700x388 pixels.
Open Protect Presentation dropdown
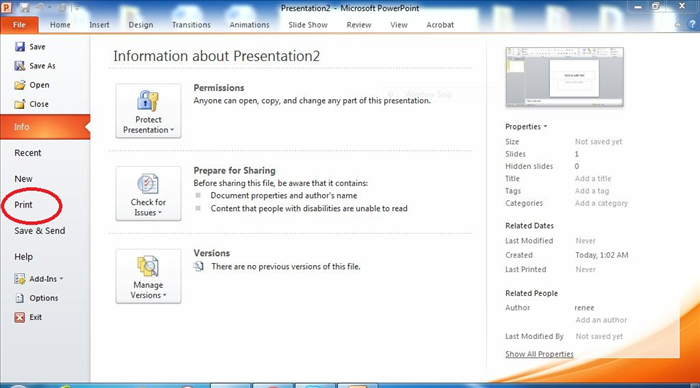click(x=148, y=111)
